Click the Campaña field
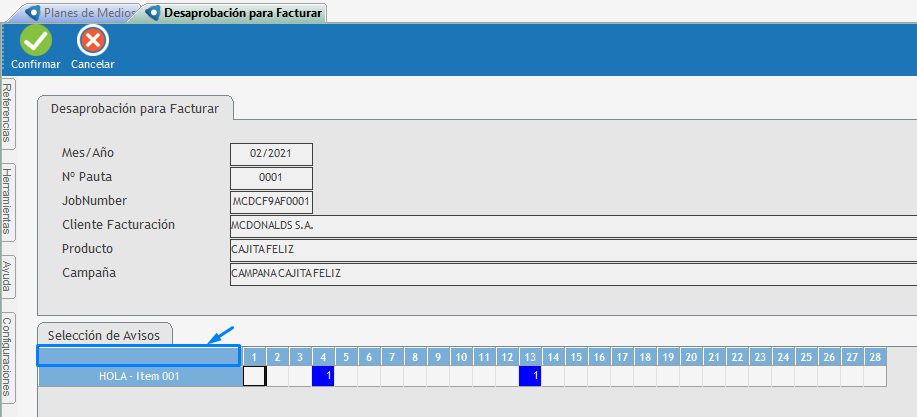The width and height of the screenshot is (917, 417). point(570,274)
